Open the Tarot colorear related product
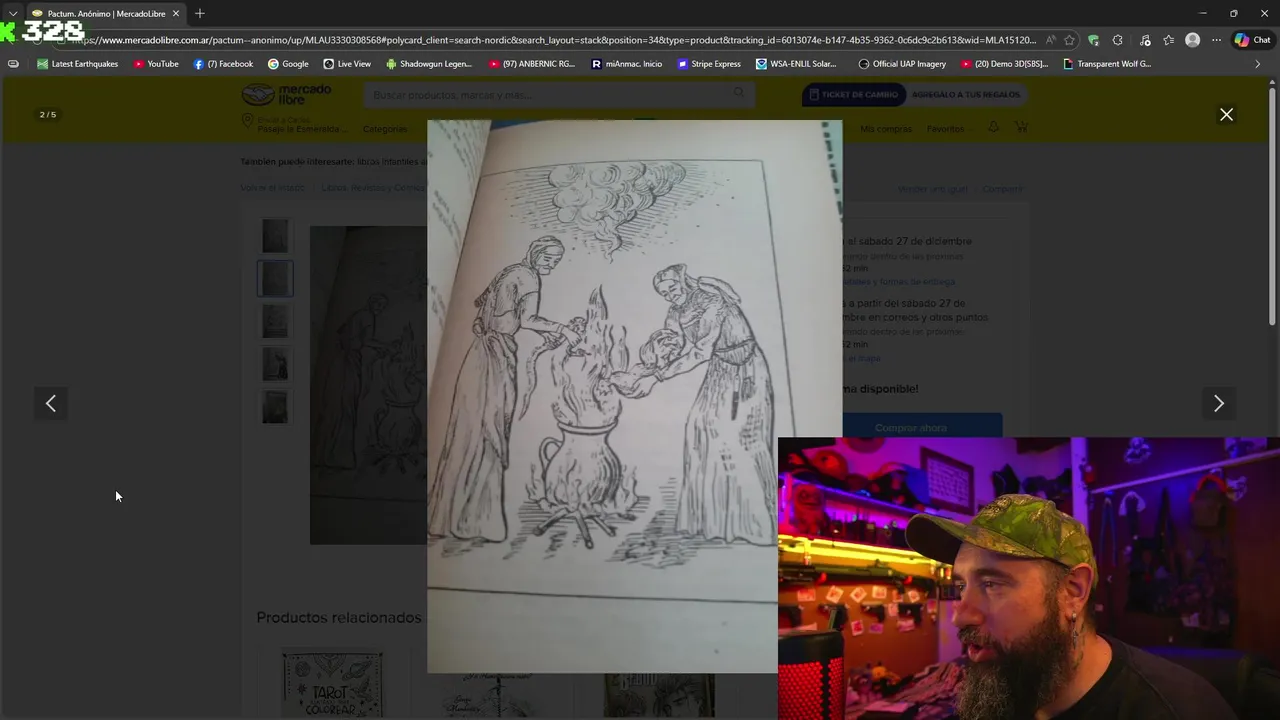The image size is (1280, 720). (332, 684)
